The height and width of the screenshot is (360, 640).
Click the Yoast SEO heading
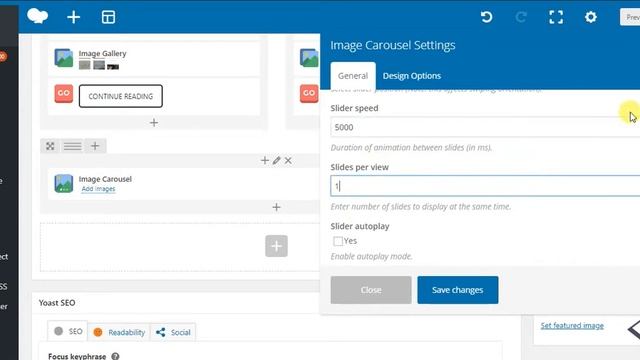57,303
